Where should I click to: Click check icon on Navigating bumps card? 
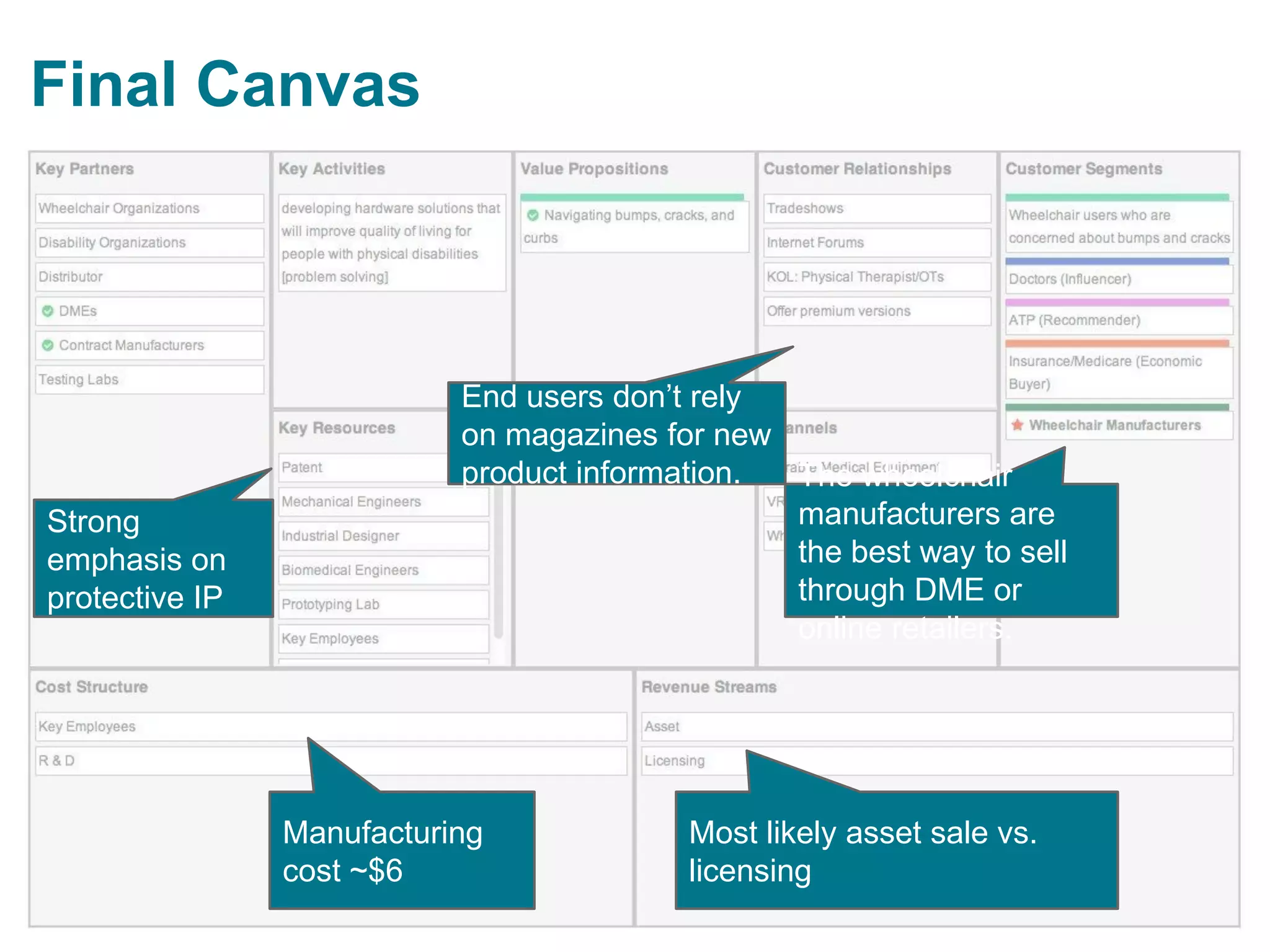[532, 215]
